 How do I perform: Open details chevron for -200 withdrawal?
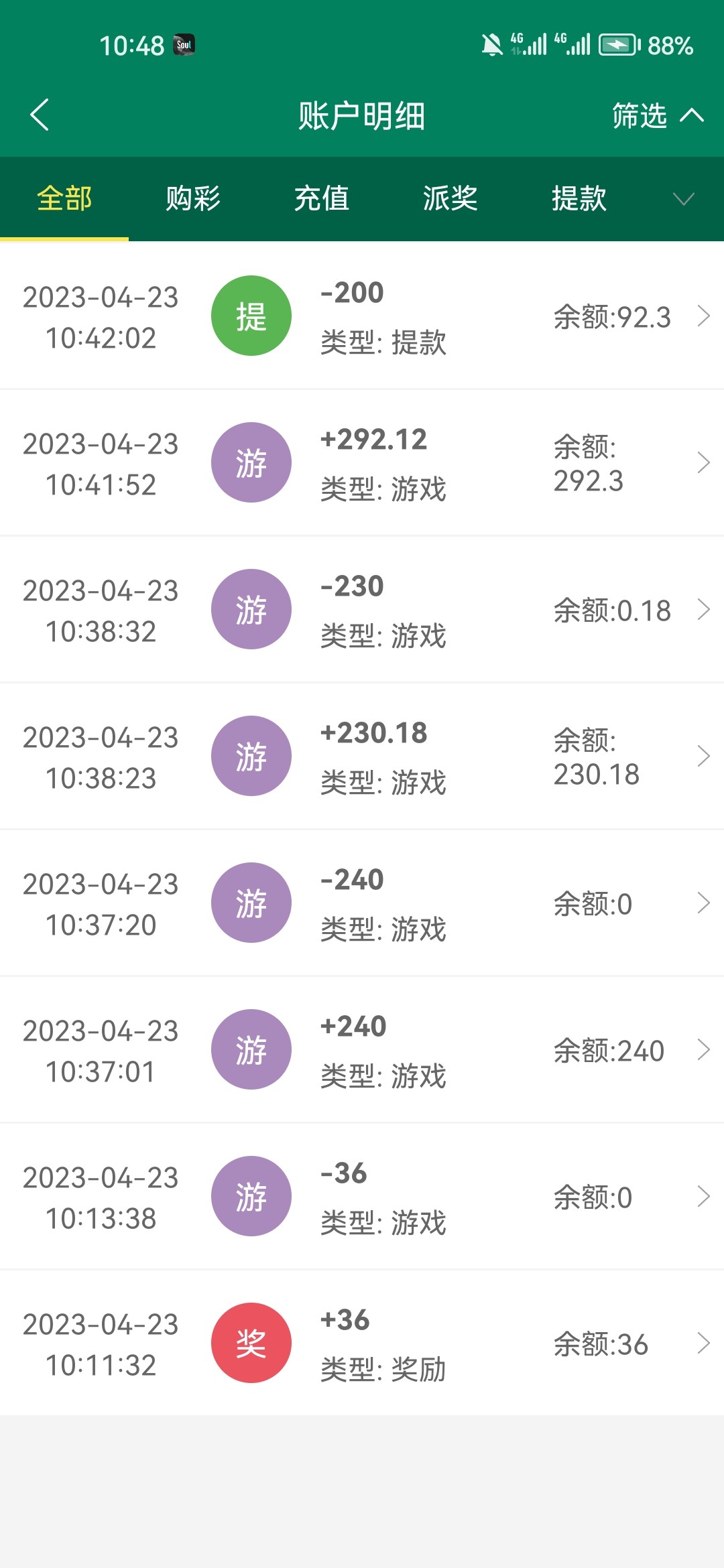point(703,316)
